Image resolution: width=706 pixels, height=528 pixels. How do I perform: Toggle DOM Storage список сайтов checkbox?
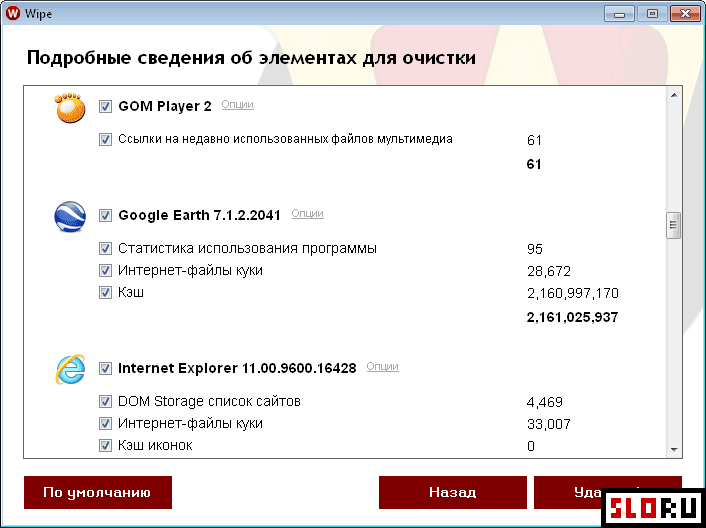[105, 401]
